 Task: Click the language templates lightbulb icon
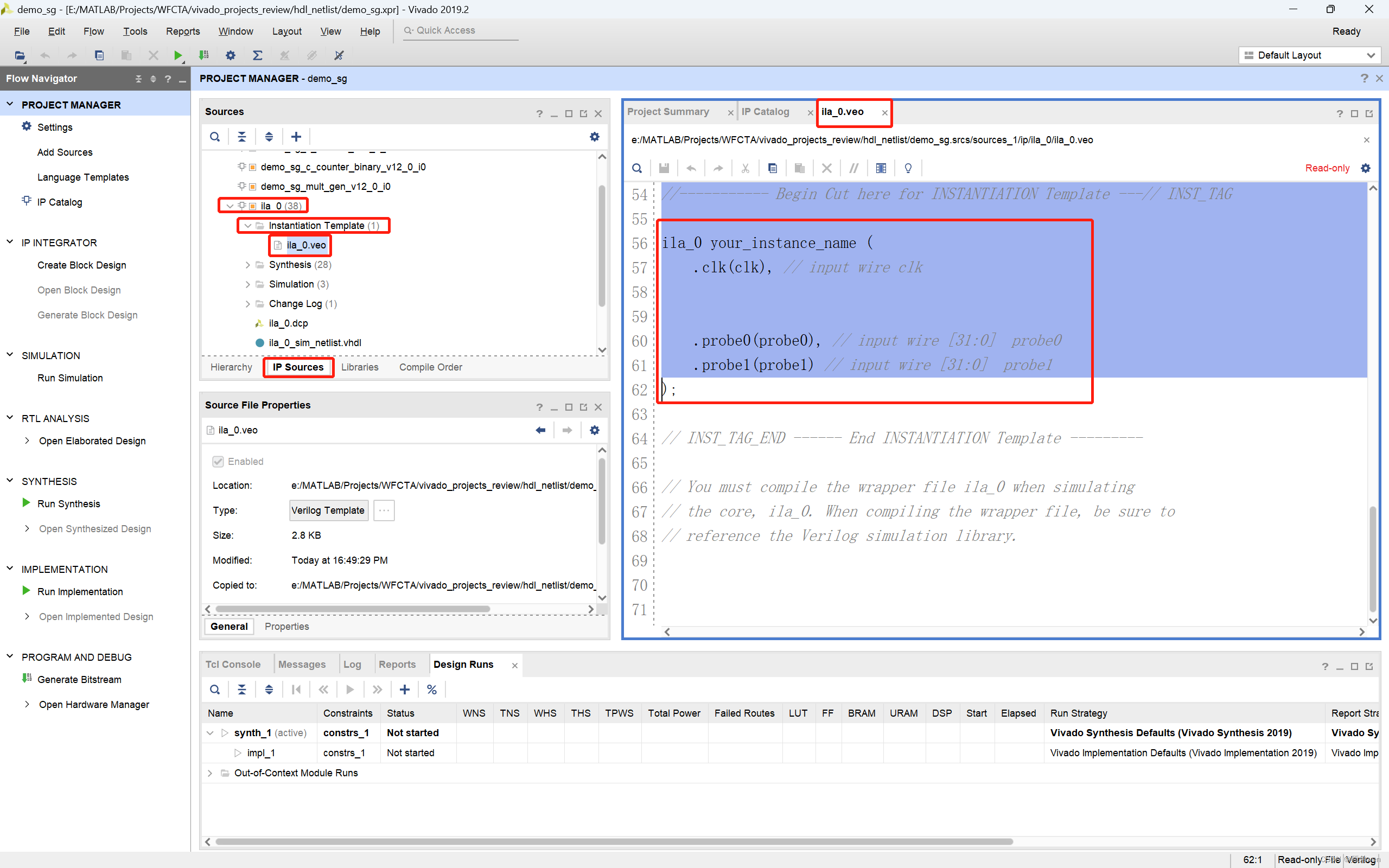(907, 168)
